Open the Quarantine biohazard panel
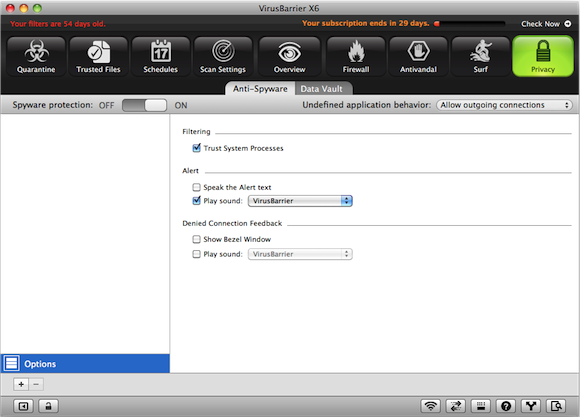 click(36, 56)
